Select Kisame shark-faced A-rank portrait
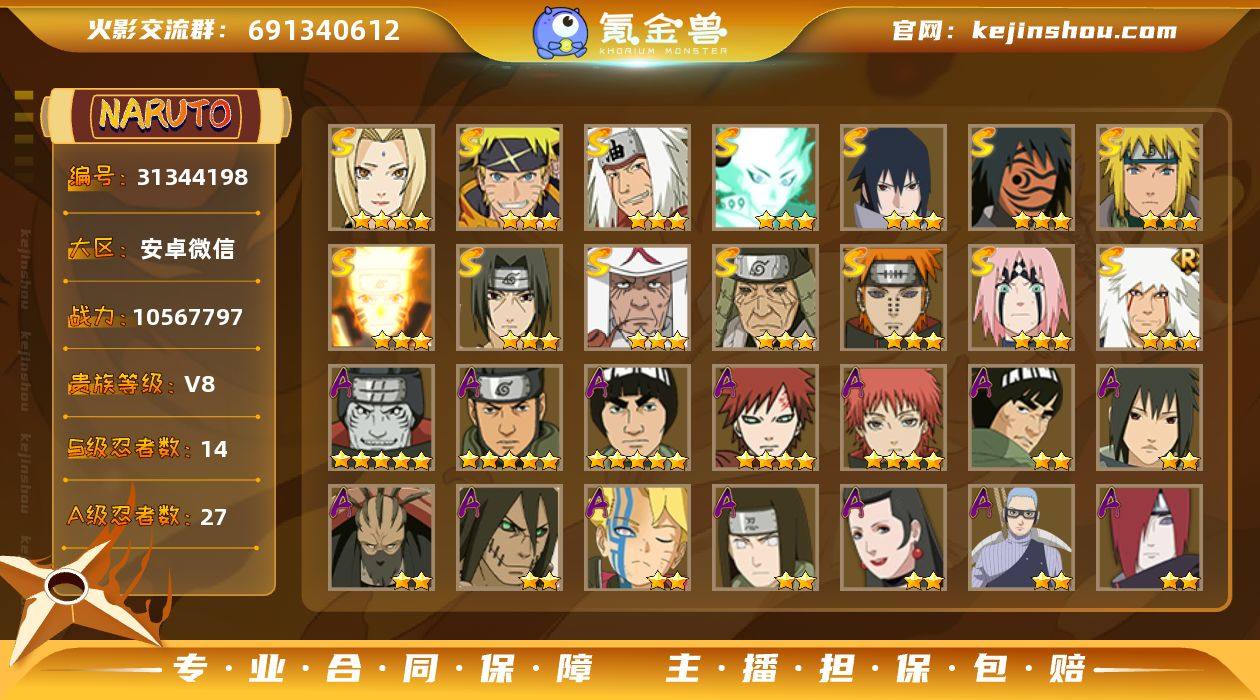The height and width of the screenshot is (700, 1260). pos(382,418)
